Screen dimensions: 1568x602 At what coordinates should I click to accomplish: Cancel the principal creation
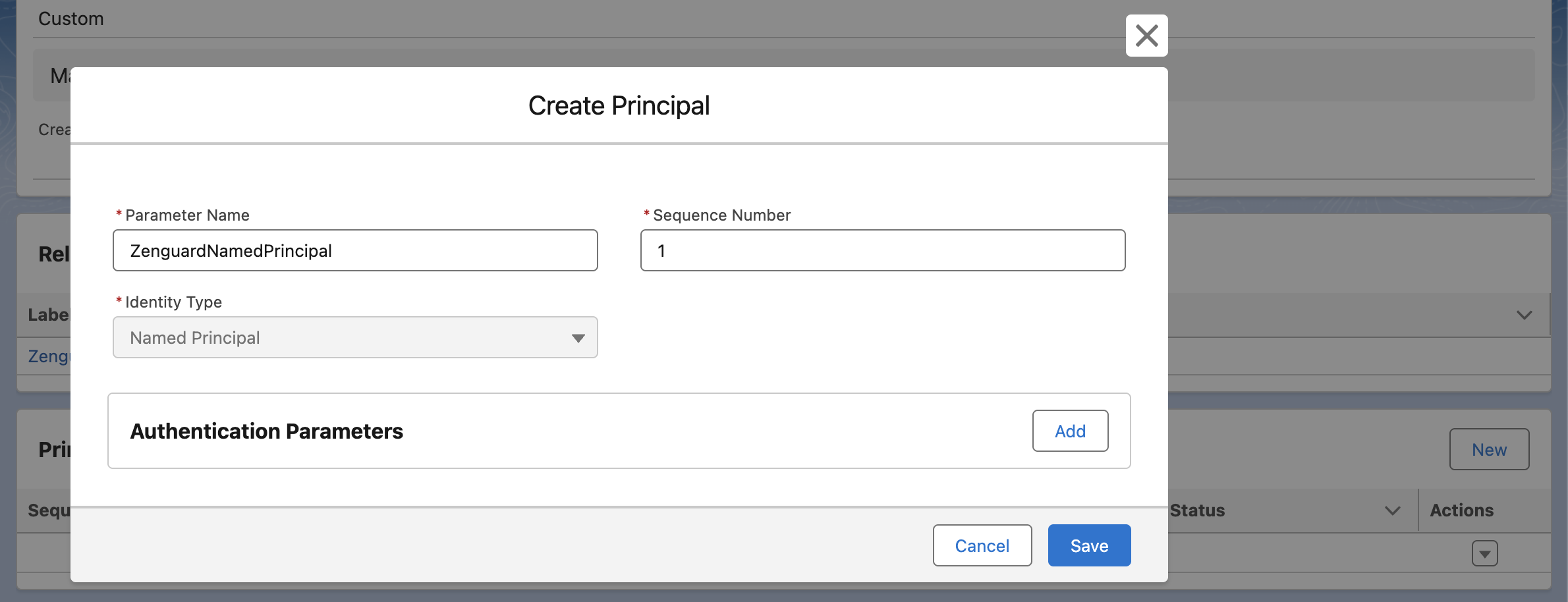coord(982,545)
